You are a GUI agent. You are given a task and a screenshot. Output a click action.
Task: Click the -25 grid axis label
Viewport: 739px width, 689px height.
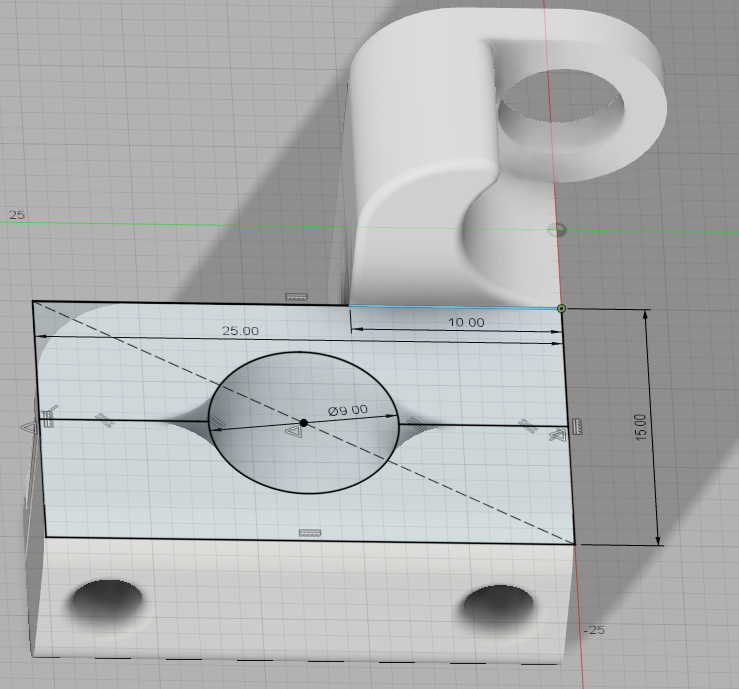point(594,630)
